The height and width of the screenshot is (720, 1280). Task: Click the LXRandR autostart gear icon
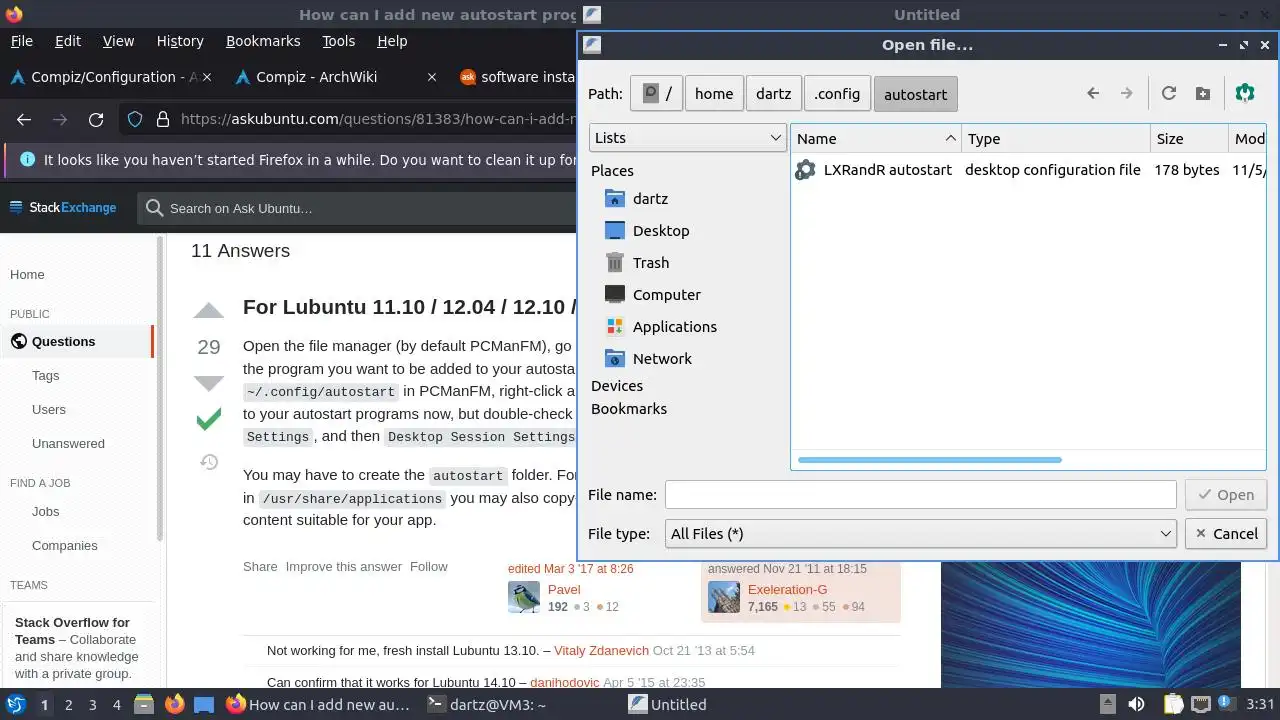[805, 170]
